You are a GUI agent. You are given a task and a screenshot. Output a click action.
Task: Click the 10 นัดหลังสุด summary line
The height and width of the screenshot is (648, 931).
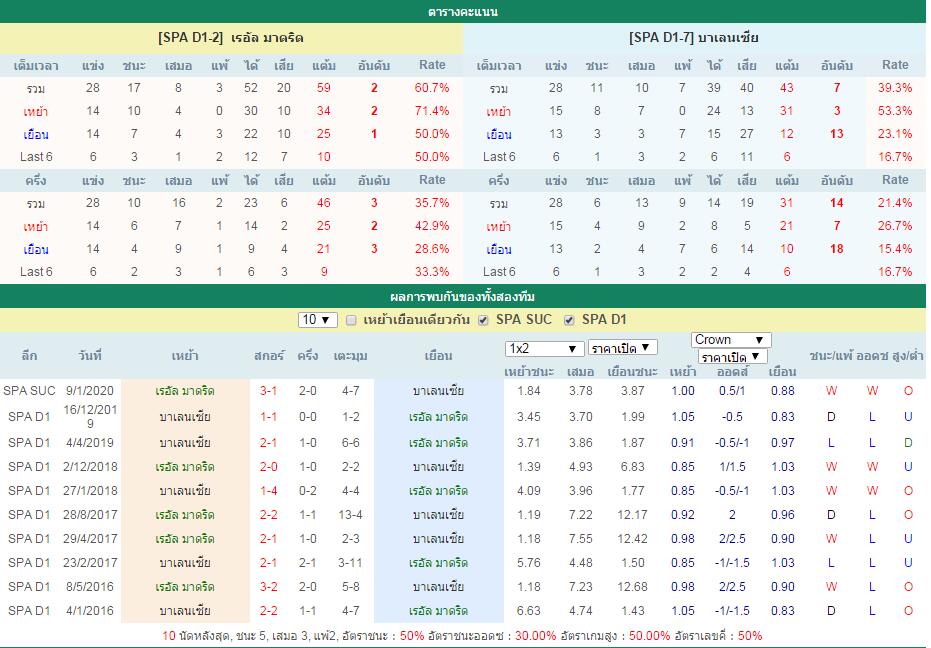pos(462,636)
